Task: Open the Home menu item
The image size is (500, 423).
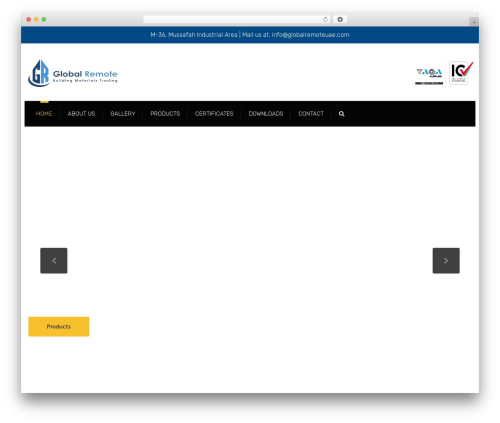Action: click(44, 114)
